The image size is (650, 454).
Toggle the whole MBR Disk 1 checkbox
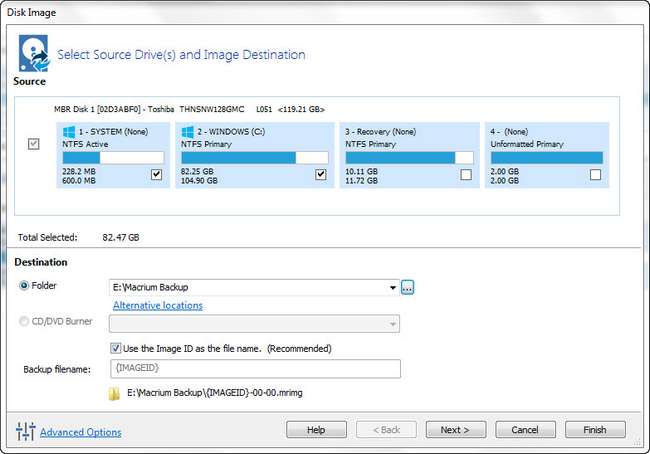point(34,144)
